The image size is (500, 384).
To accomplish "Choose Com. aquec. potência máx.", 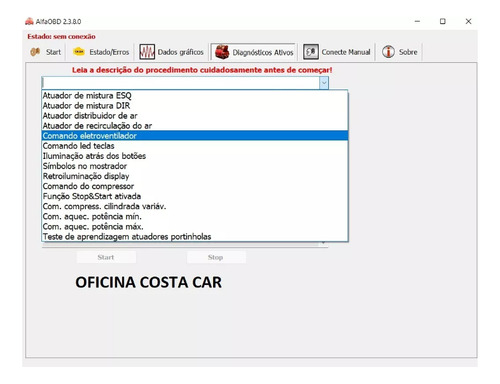I will 195,226.
